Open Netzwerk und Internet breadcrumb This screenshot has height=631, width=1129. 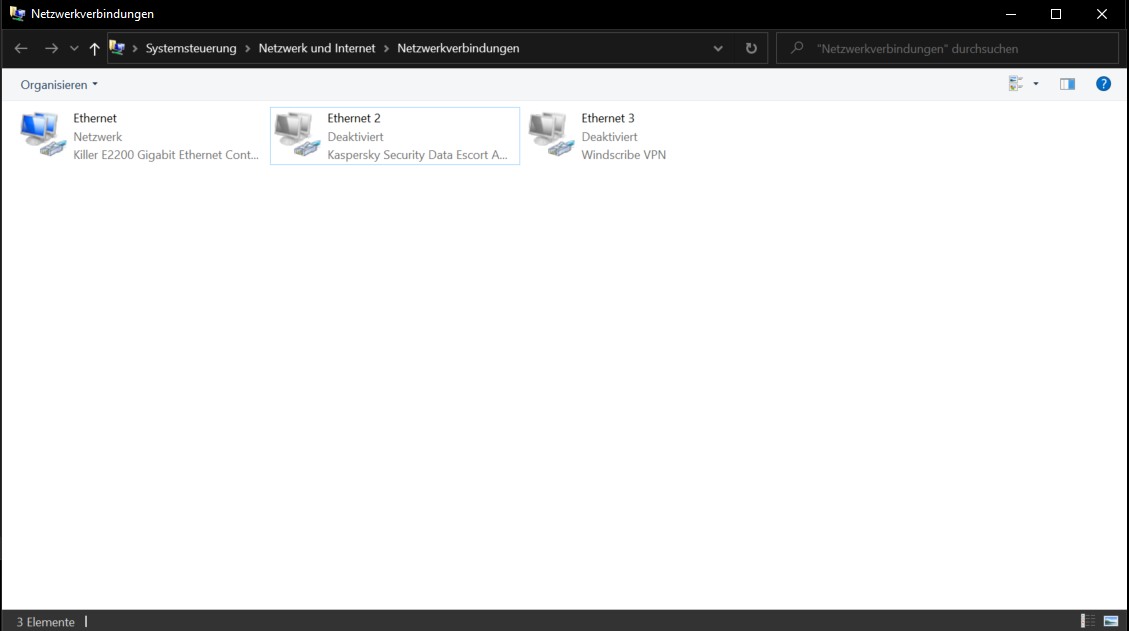click(317, 48)
